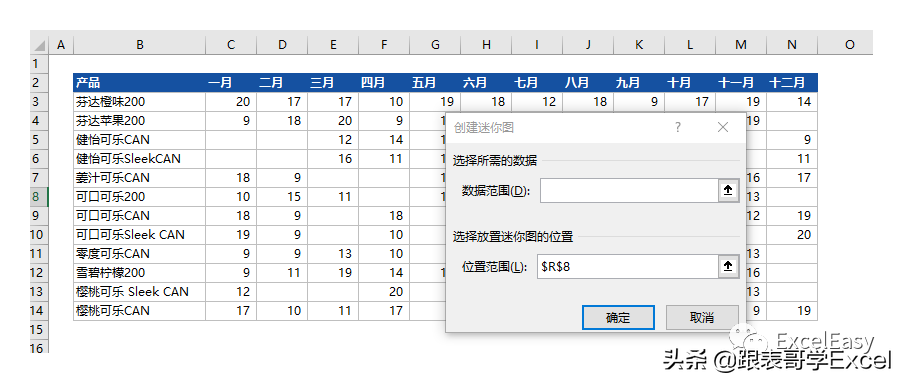Click the 八月 header cell
903x383 pixels.
(588, 82)
